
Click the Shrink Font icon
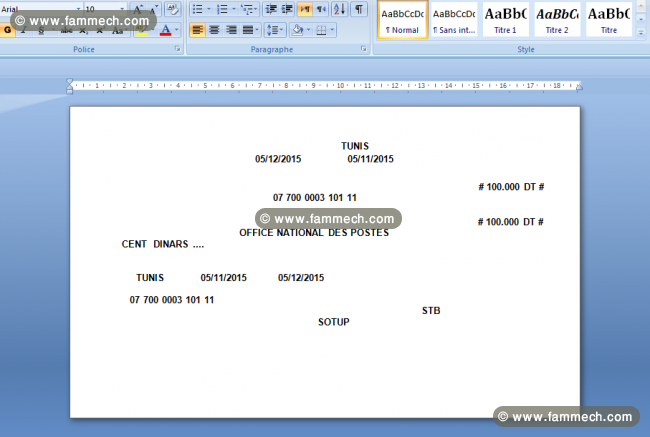pyautogui.click(x=153, y=9)
